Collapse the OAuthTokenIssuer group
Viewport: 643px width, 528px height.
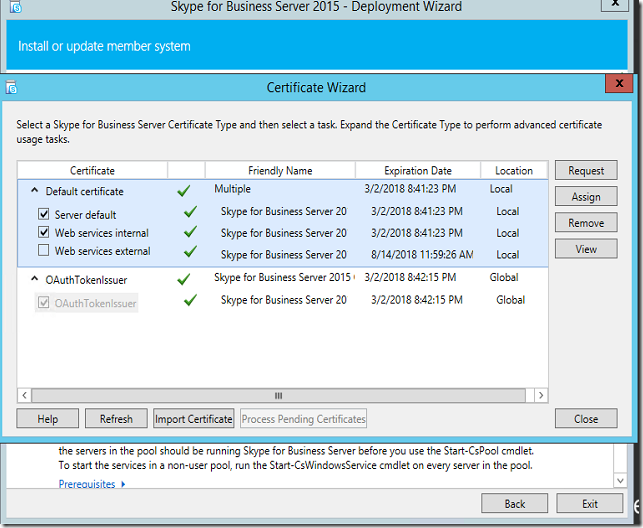[35, 279]
